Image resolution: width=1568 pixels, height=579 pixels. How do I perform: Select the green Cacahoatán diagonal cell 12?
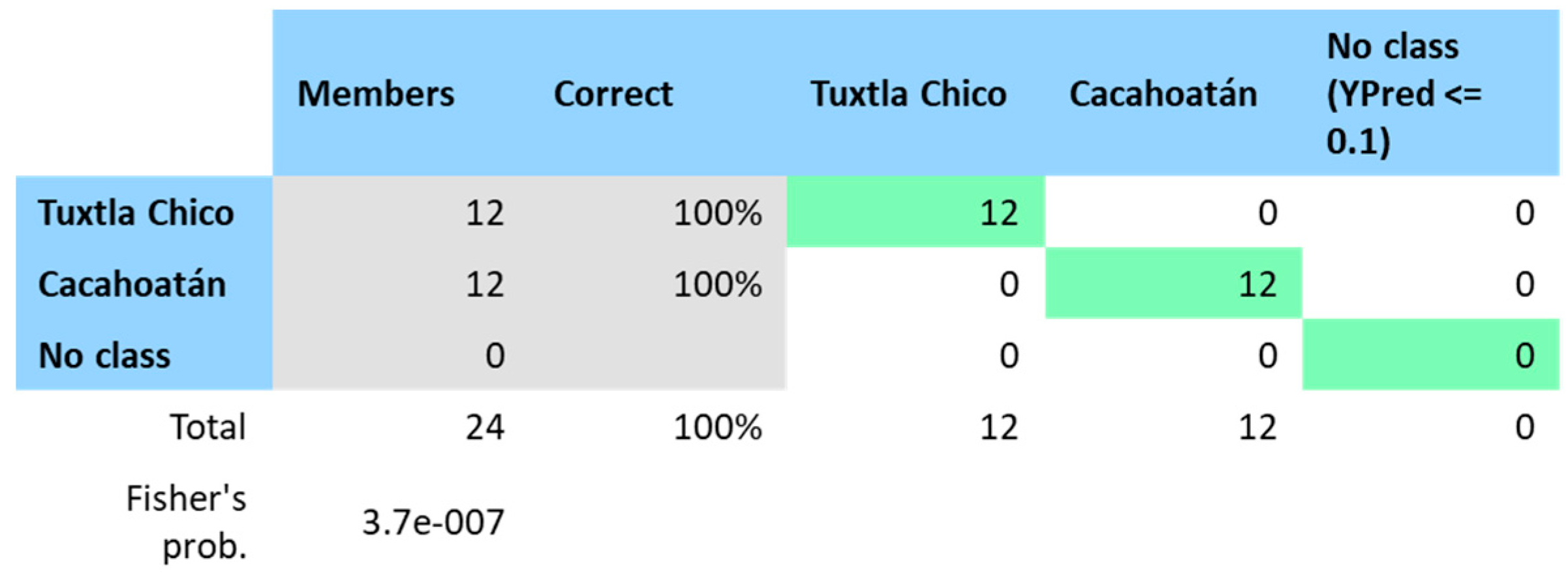(x=1257, y=285)
